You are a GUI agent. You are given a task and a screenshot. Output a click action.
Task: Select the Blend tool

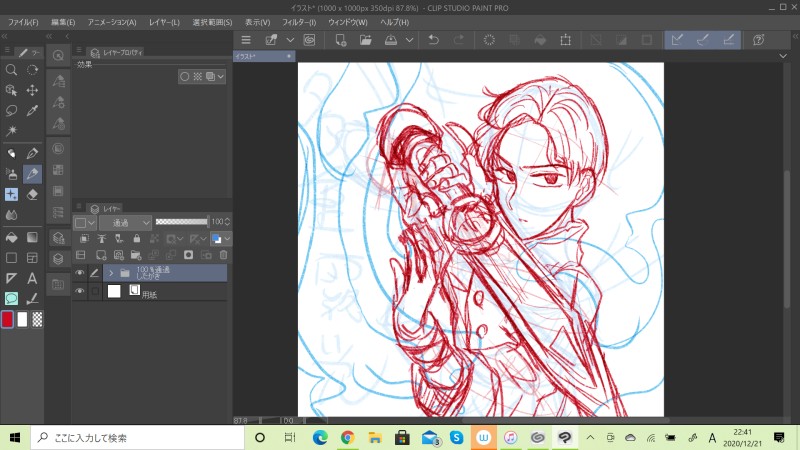click(x=11, y=215)
